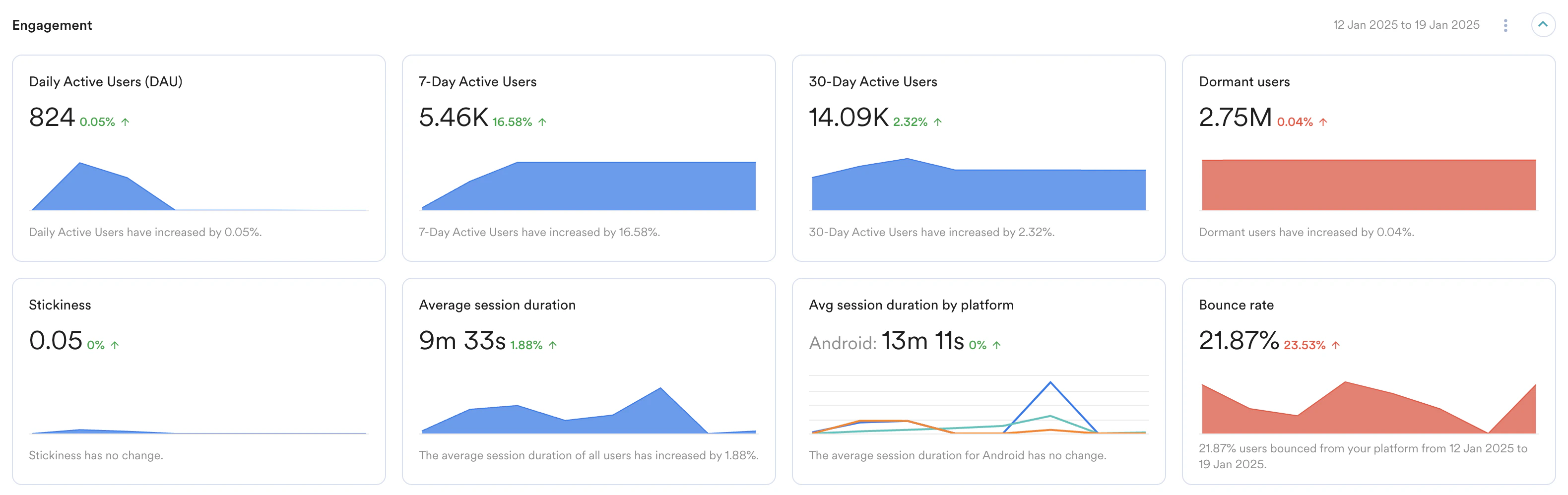Select the Dormant users card
The width and height of the screenshot is (1568, 495).
(x=1367, y=158)
